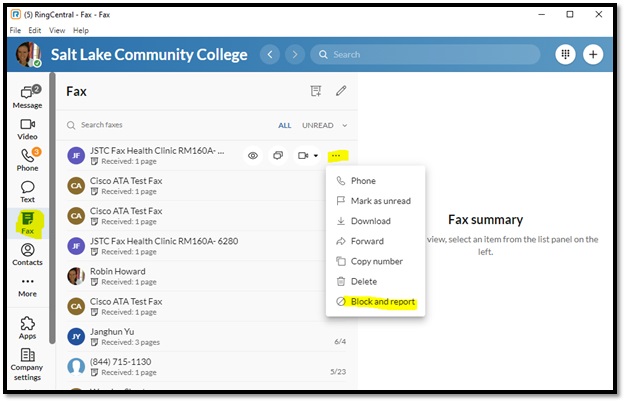Select Forward in the context menu

tap(375, 241)
